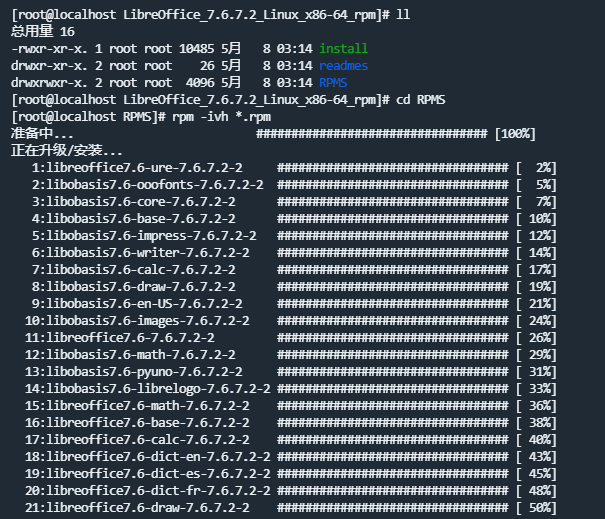Click the blue 'readmes' directory name
This screenshot has width=605, height=519.
tap(343, 66)
